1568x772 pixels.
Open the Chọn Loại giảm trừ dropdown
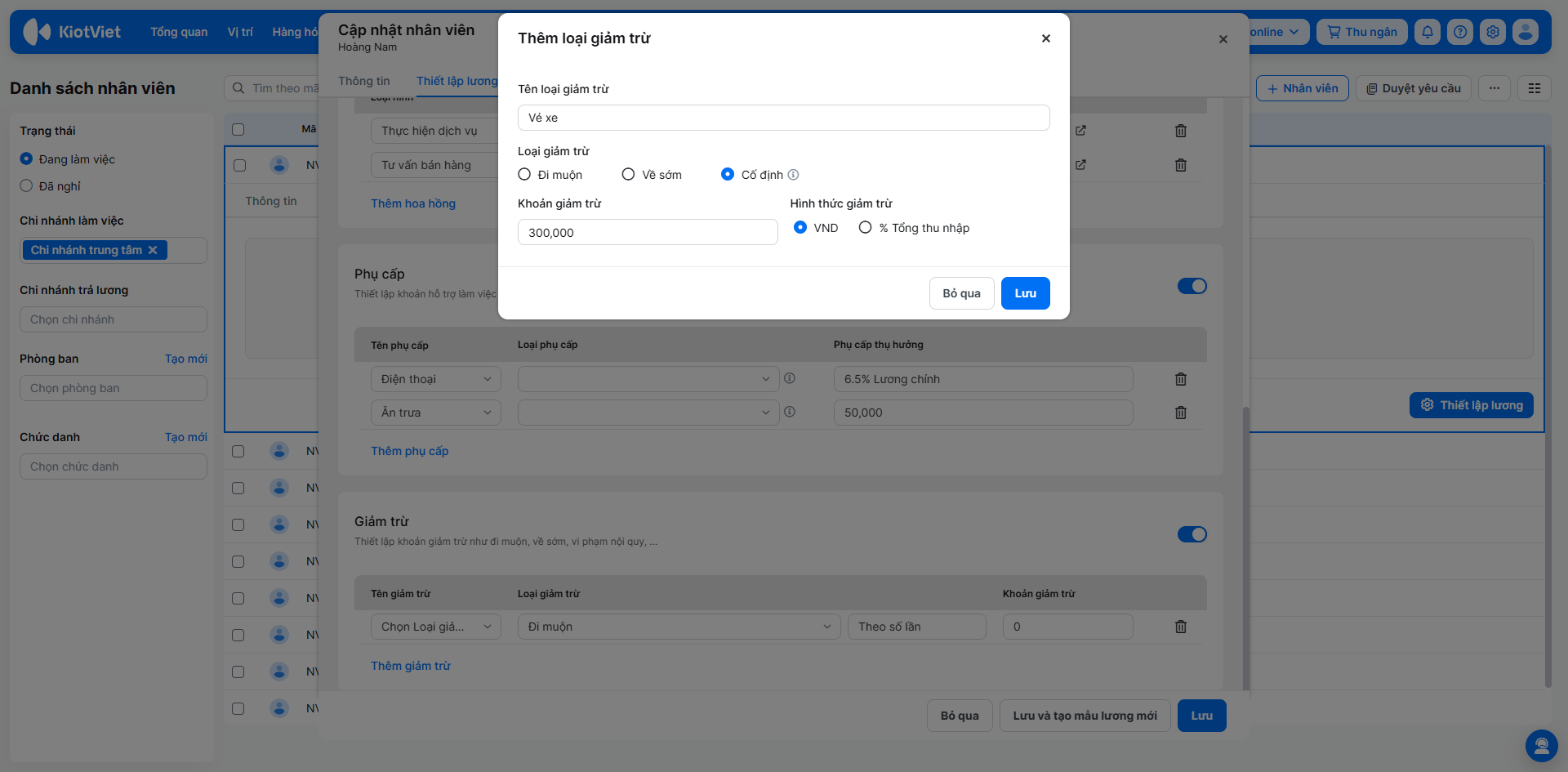pos(436,627)
